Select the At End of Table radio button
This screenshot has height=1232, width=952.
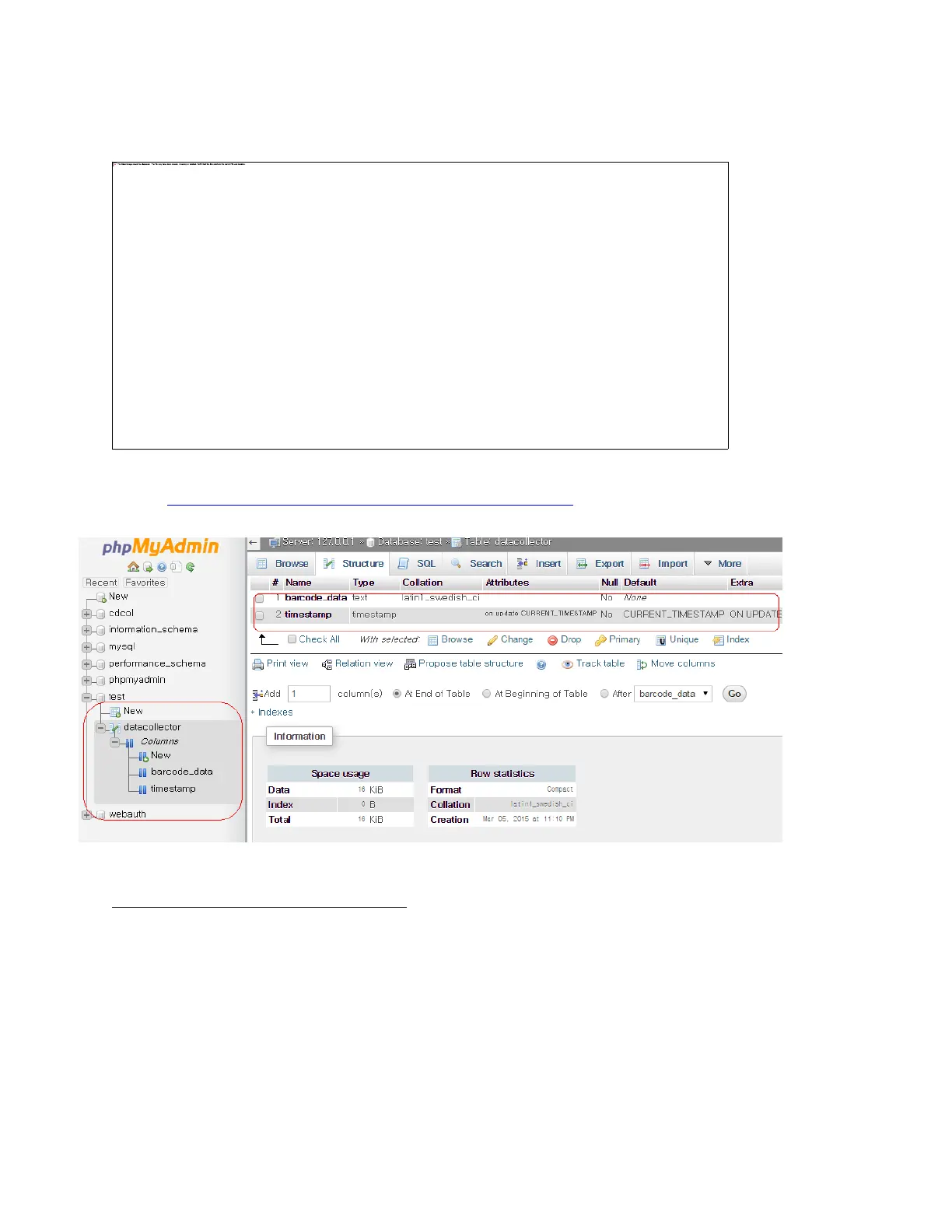point(397,694)
